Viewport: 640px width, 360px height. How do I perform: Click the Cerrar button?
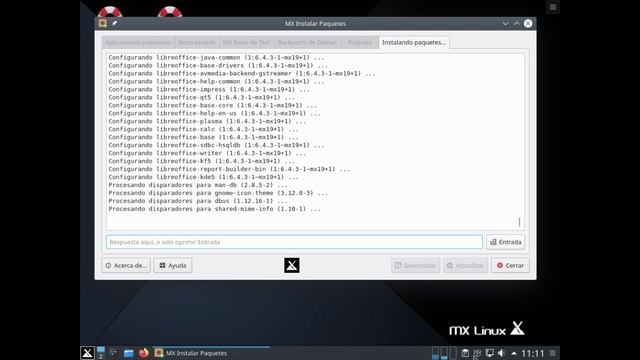click(510, 265)
